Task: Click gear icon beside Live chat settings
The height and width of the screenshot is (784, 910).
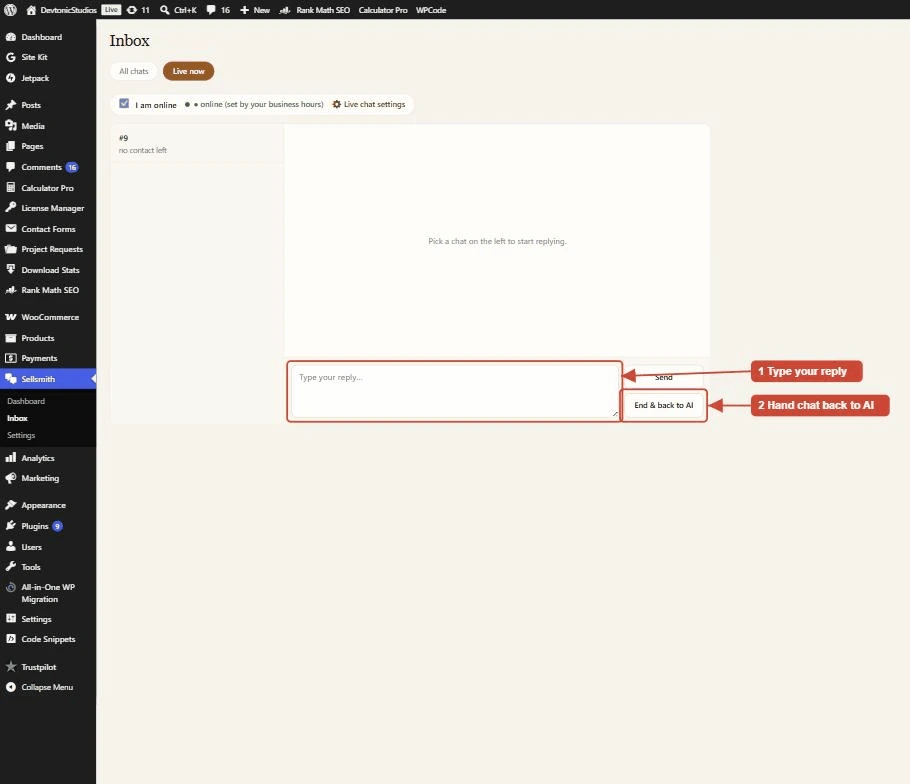Action: click(x=337, y=104)
